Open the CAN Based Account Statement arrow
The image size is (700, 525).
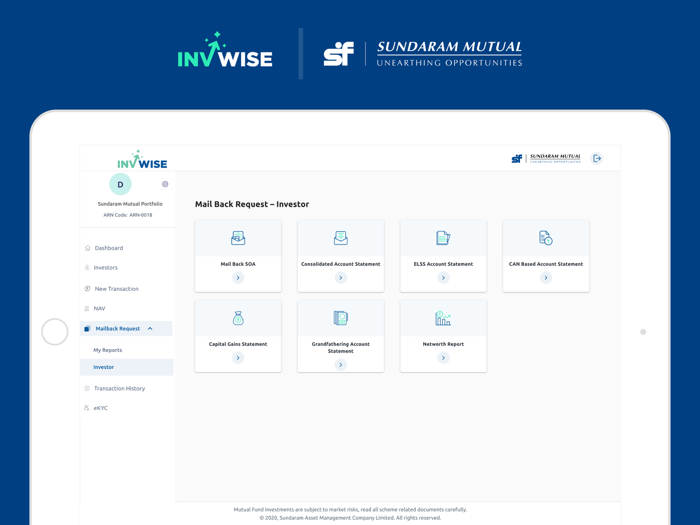tap(546, 278)
